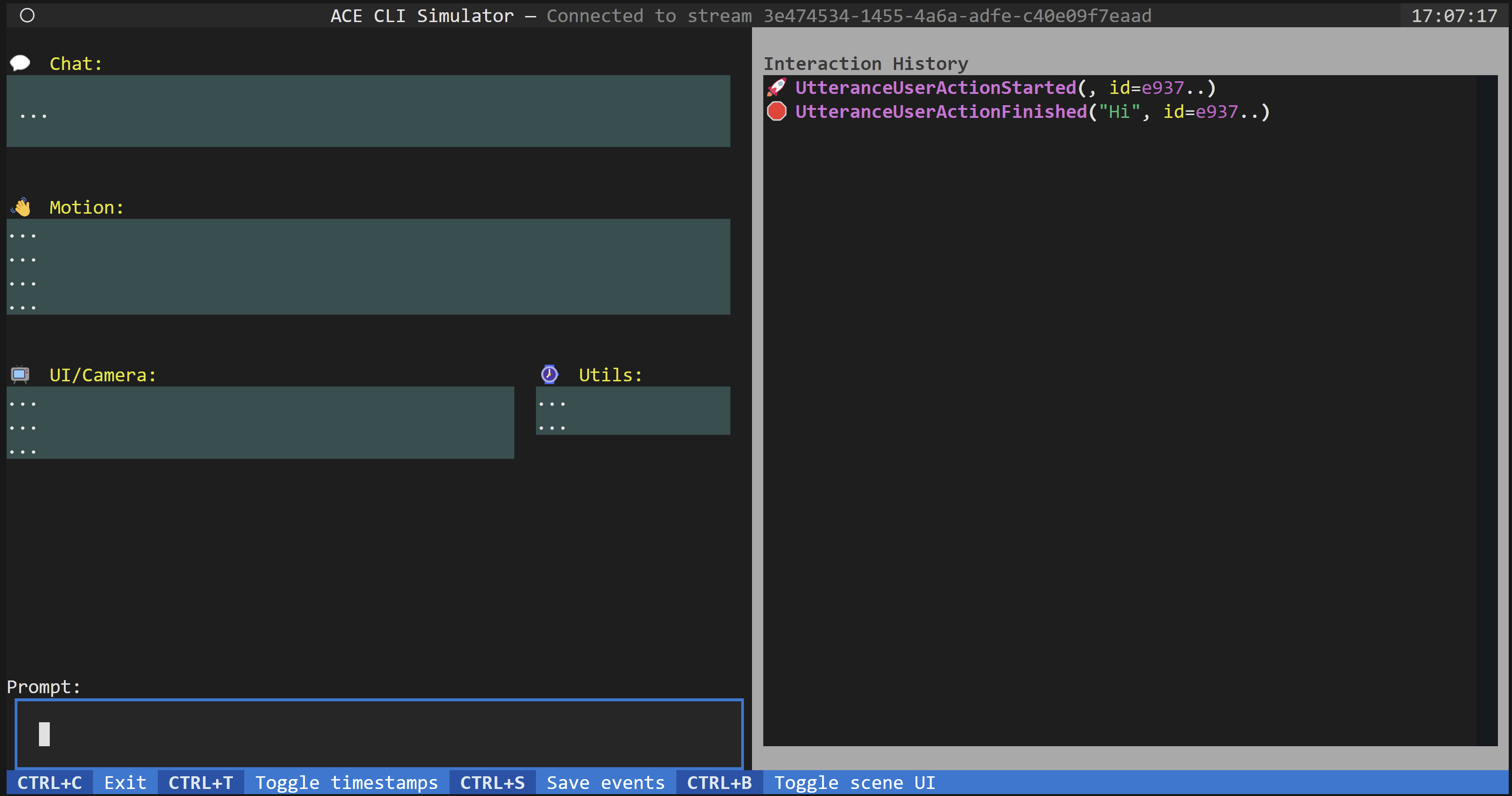Click the UI/Camera: label

point(103,375)
